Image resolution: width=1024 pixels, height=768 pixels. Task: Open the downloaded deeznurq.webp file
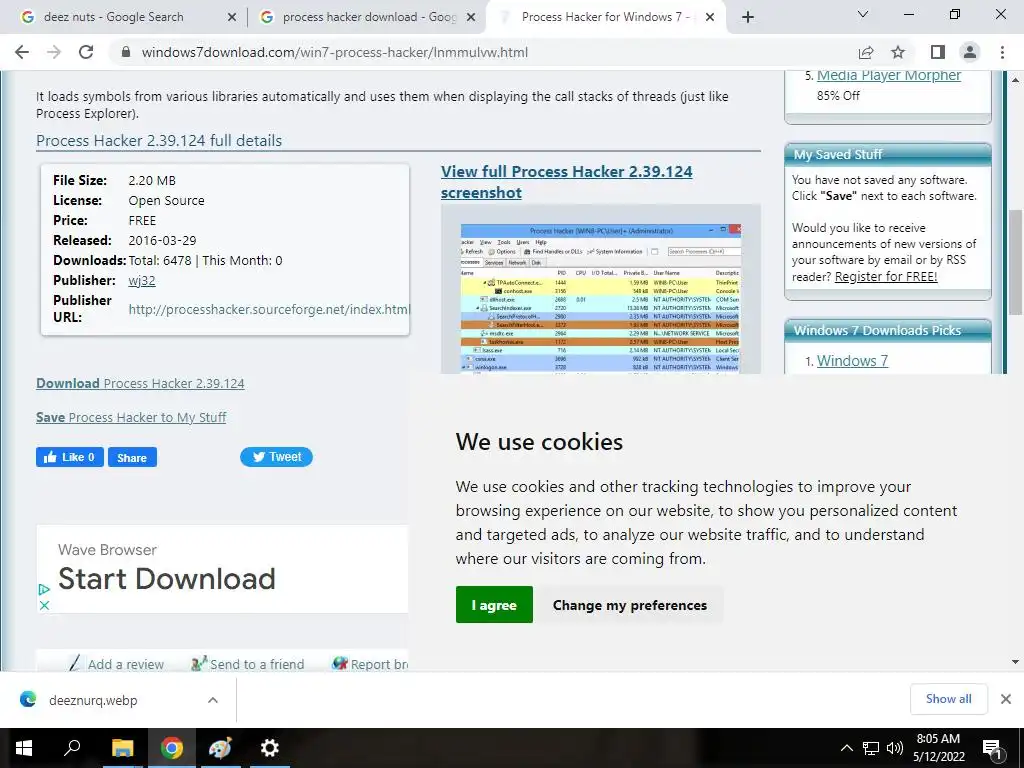[x=93, y=700]
